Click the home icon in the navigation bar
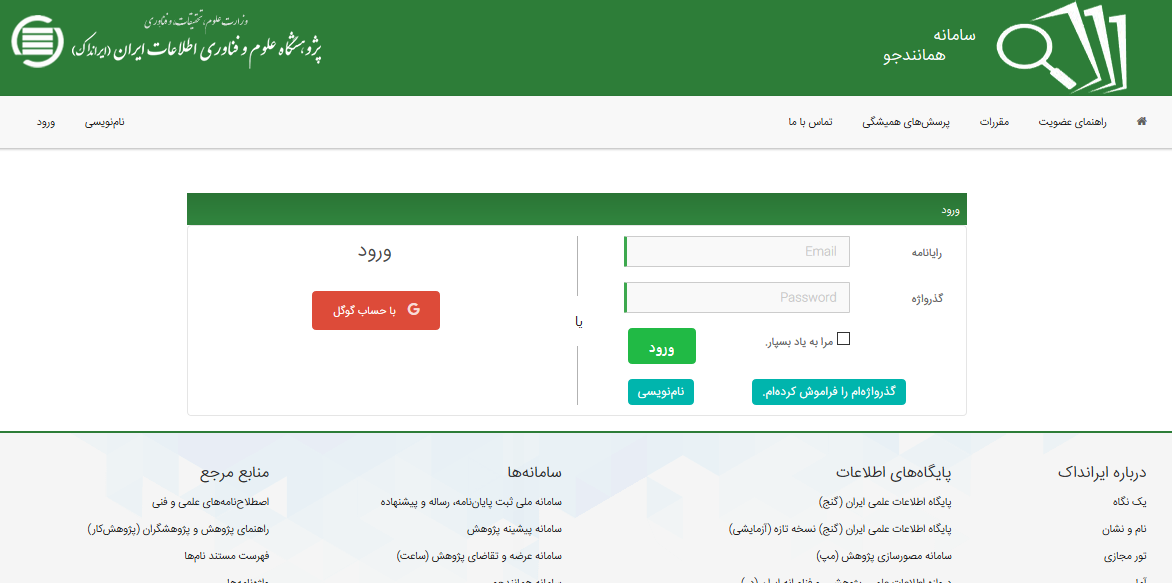This screenshot has width=1172, height=583. [x=1141, y=122]
